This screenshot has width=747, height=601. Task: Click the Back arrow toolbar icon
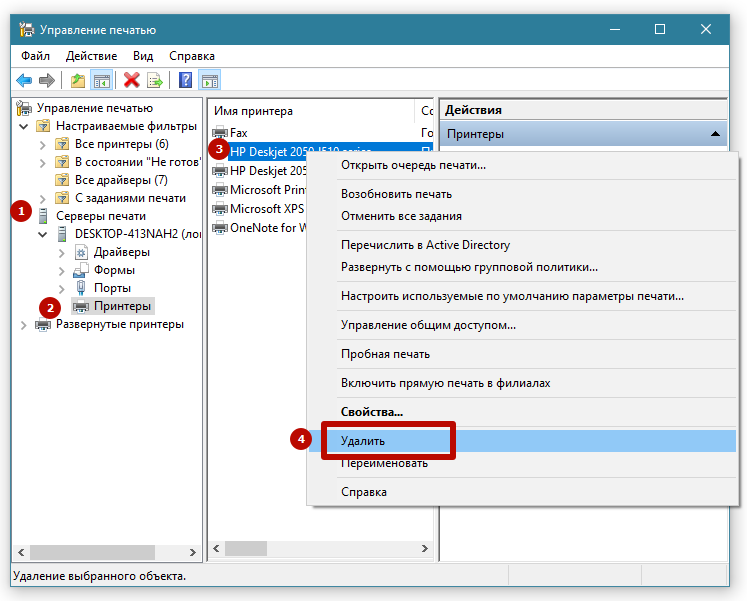tap(24, 80)
